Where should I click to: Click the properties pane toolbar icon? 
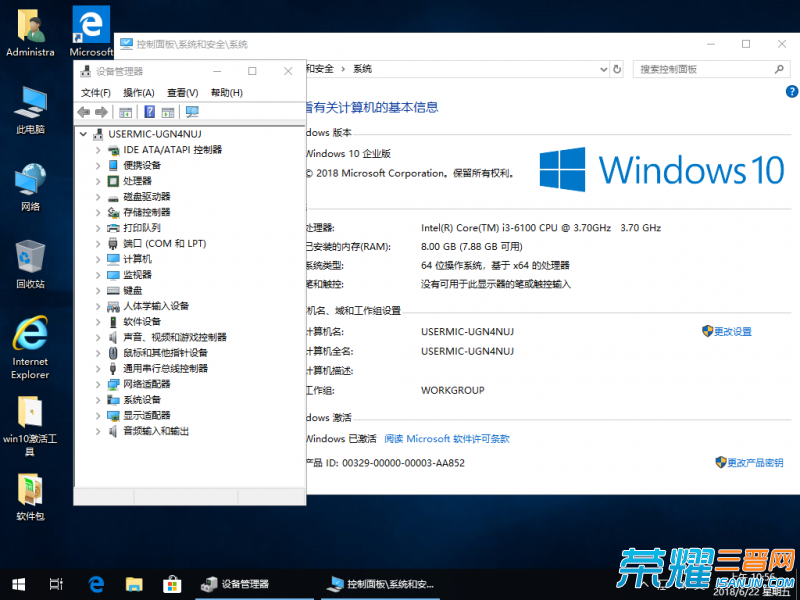coord(167,112)
